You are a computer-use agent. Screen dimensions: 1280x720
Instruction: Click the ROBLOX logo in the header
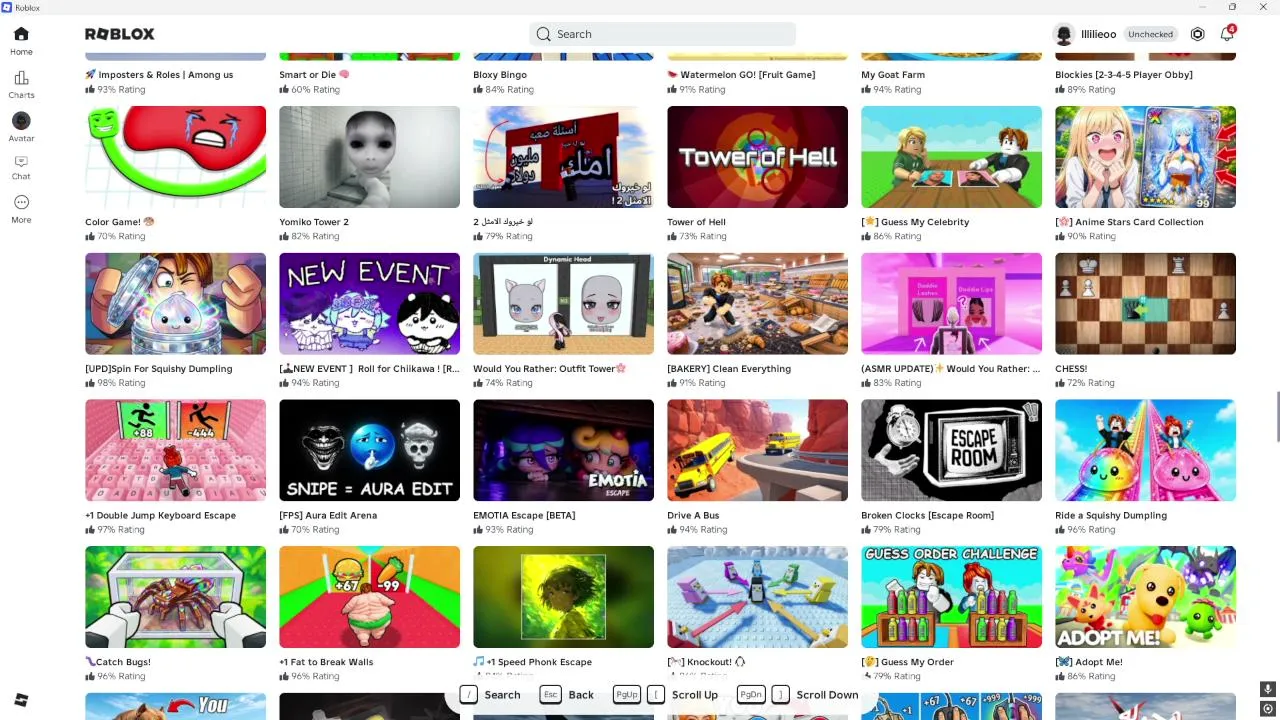point(120,34)
